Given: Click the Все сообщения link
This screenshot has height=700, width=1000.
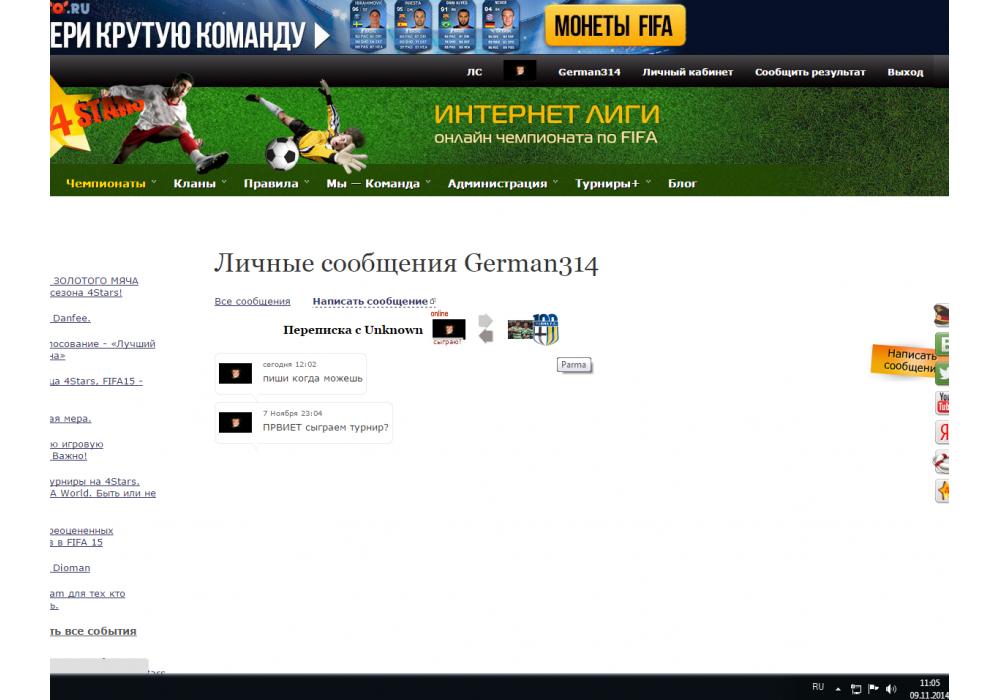Looking at the screenshot, I should [x=252, y=301].
